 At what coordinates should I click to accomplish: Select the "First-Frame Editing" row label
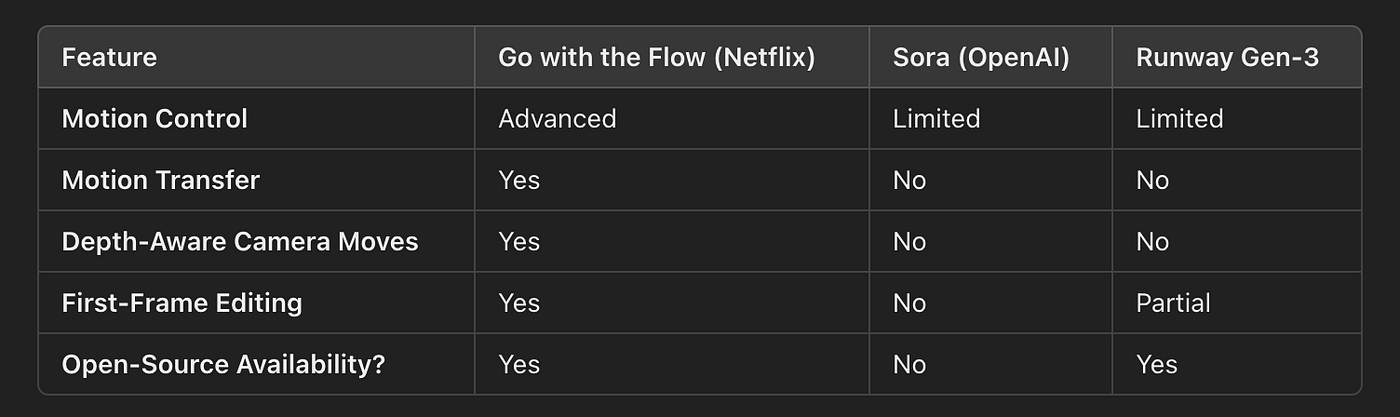[182, 303]
